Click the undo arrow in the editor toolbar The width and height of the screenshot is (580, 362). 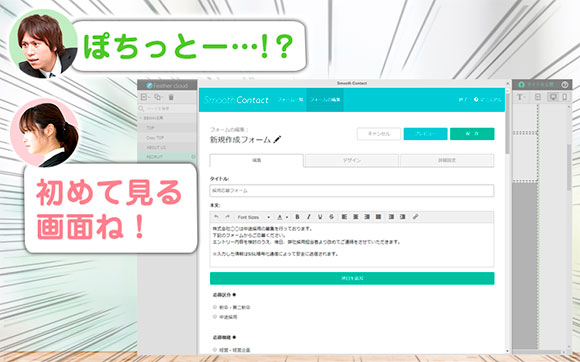coord(216,217)
